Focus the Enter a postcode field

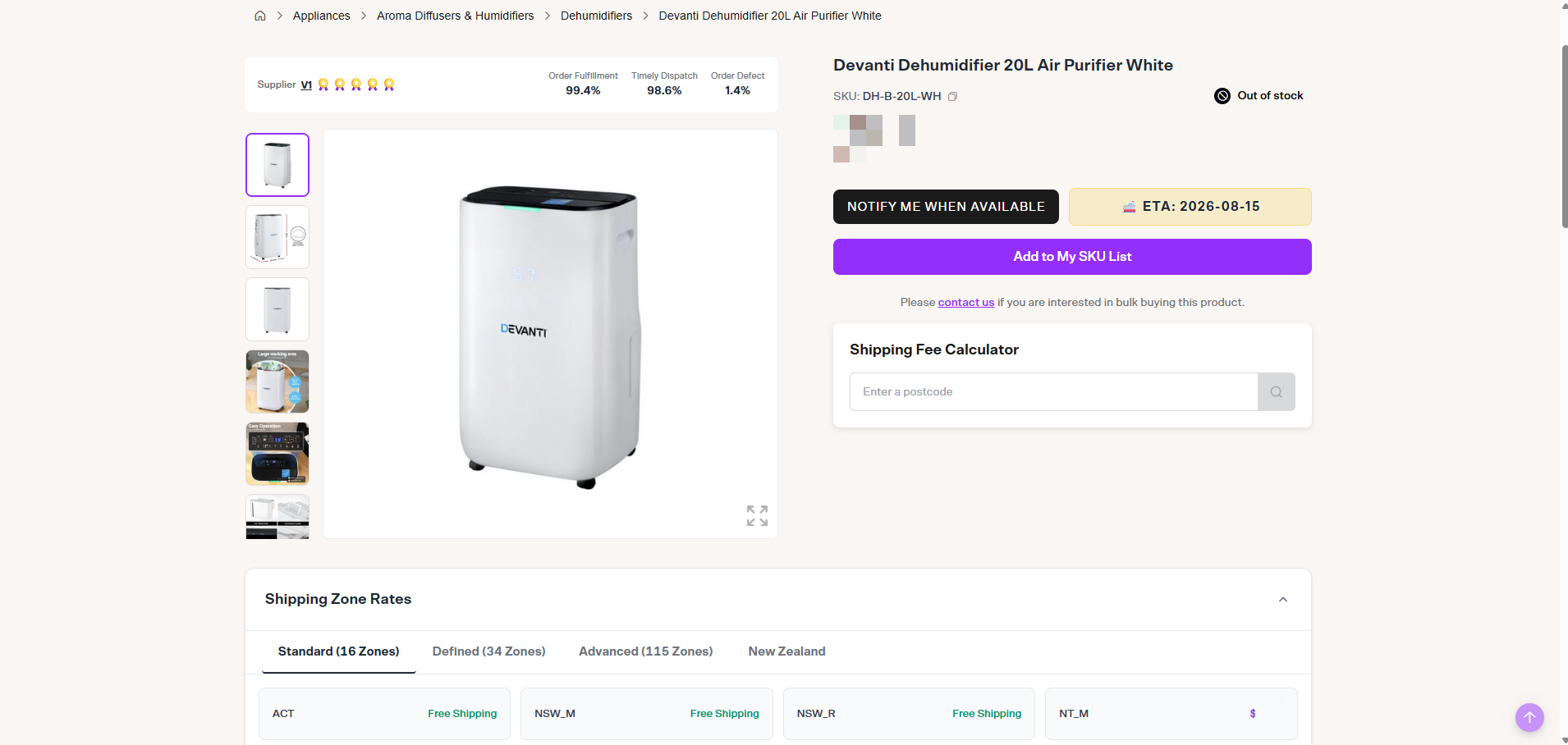pyautogui.click(x=1054, y=391)
